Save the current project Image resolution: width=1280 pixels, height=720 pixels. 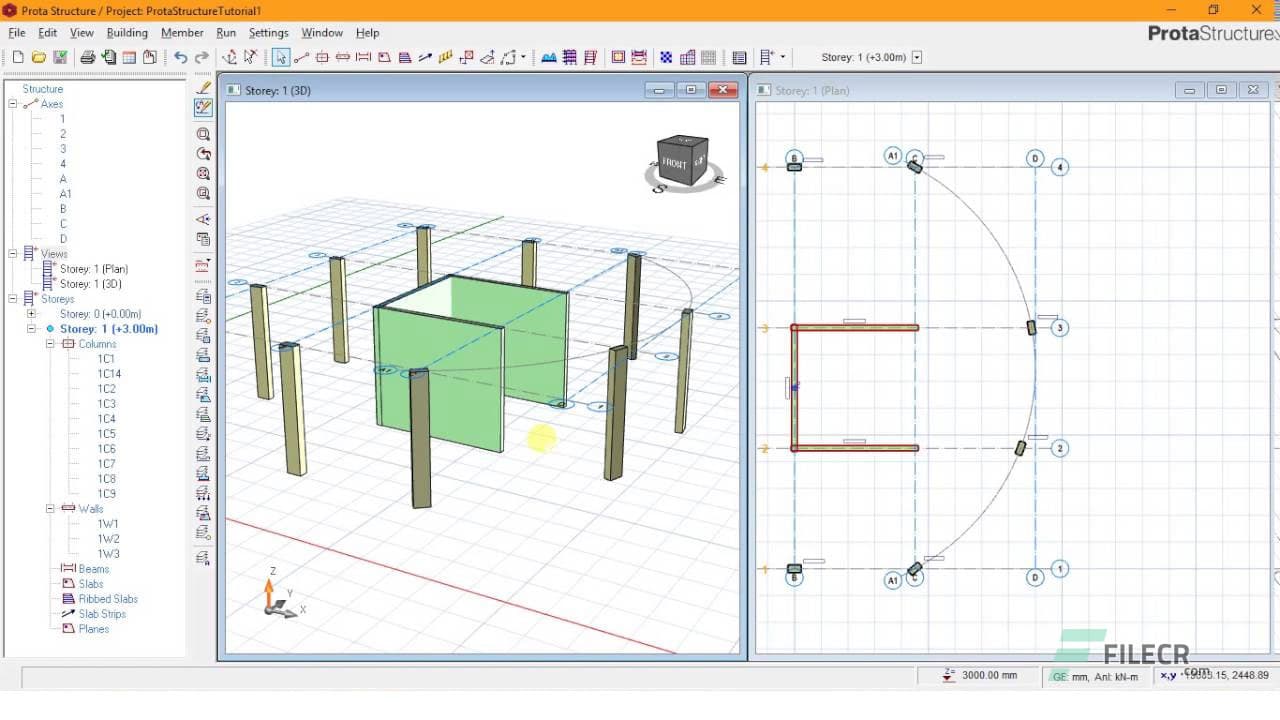[59, 57]
